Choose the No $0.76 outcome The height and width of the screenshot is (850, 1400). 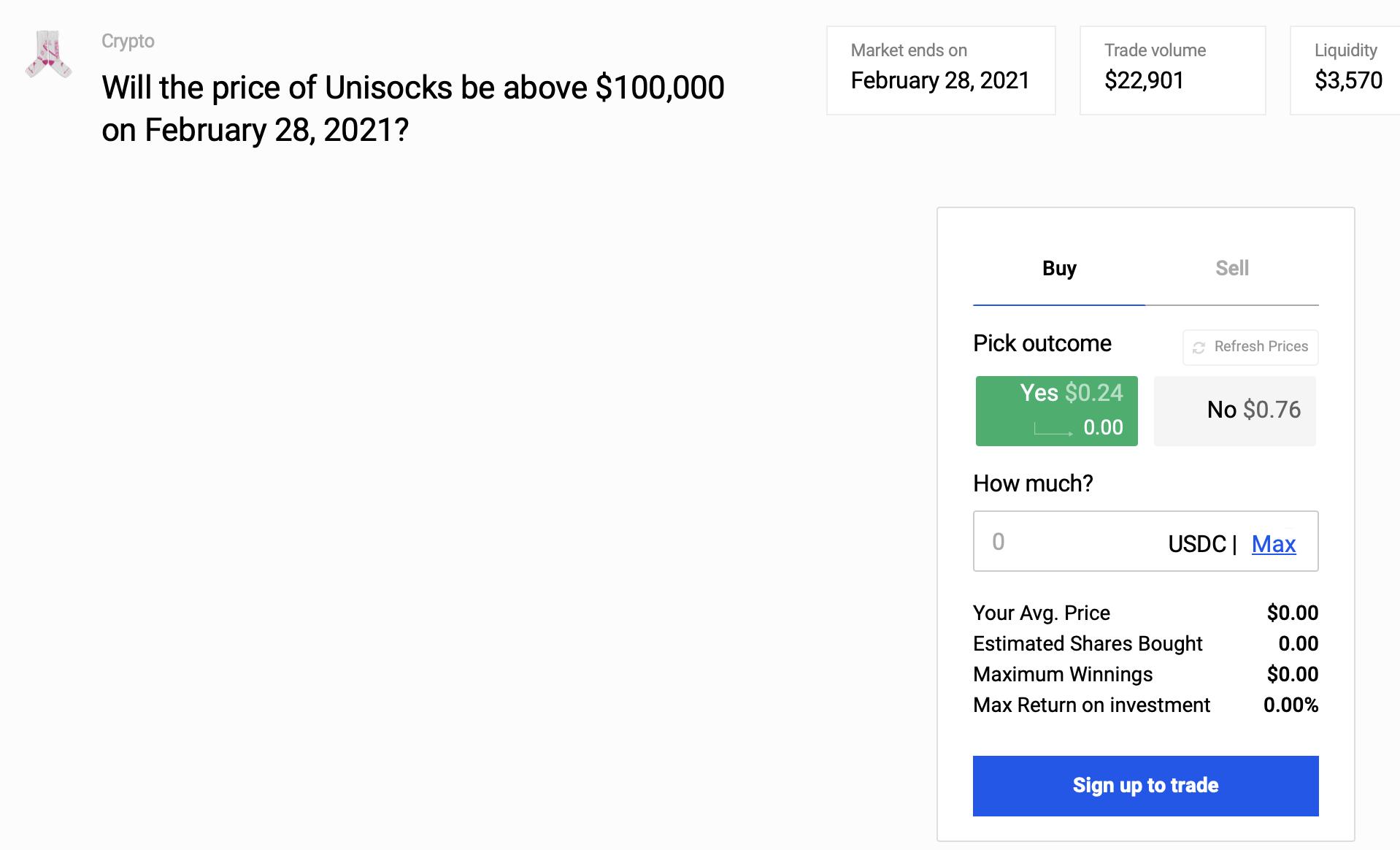(1234, 410)
